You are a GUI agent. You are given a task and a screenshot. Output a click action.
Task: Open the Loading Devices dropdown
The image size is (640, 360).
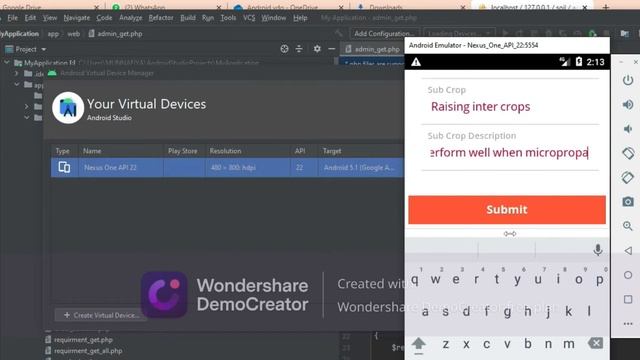(459, 33)
